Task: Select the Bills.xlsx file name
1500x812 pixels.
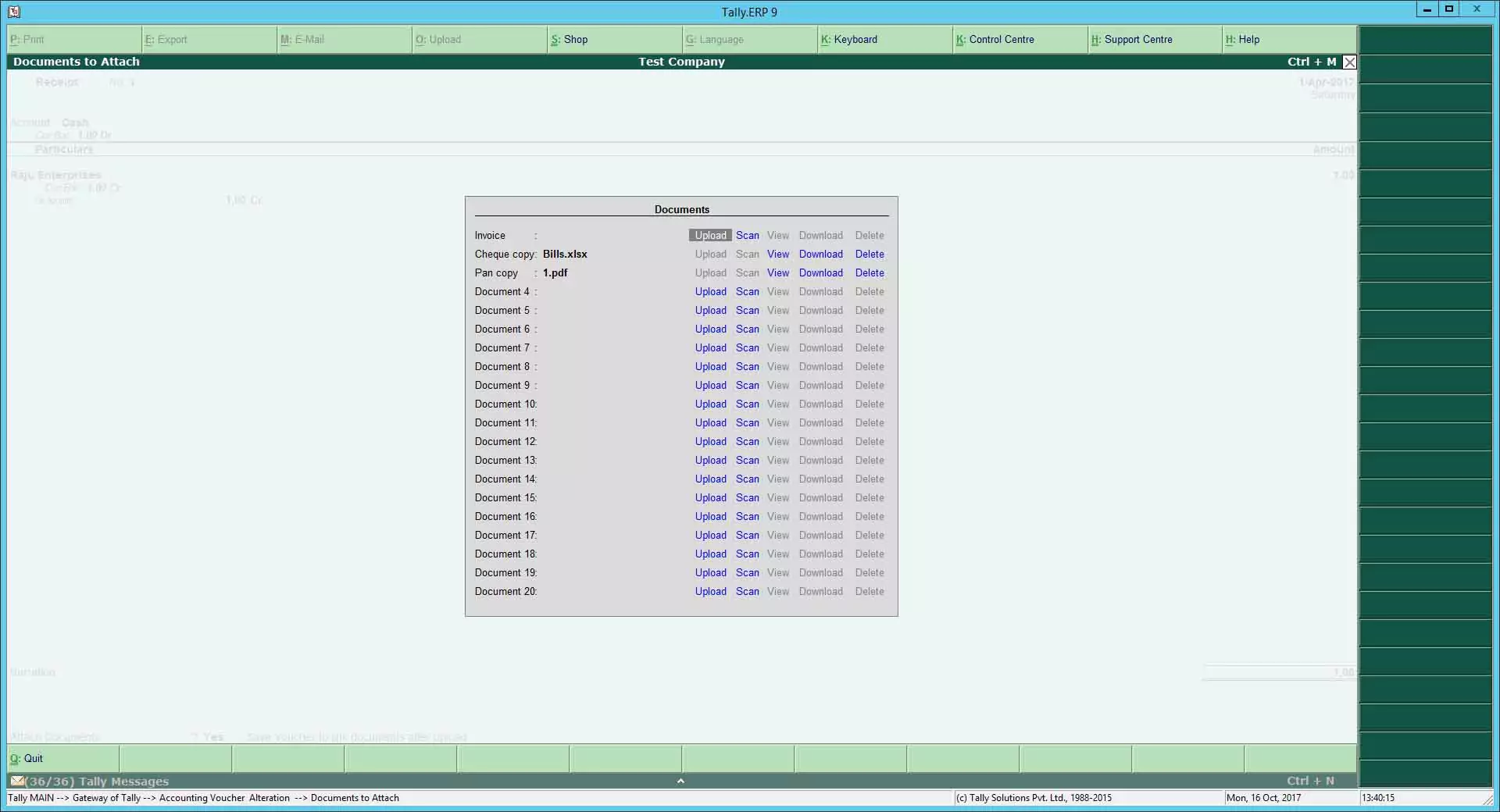Action: click(x=565, y=254)
